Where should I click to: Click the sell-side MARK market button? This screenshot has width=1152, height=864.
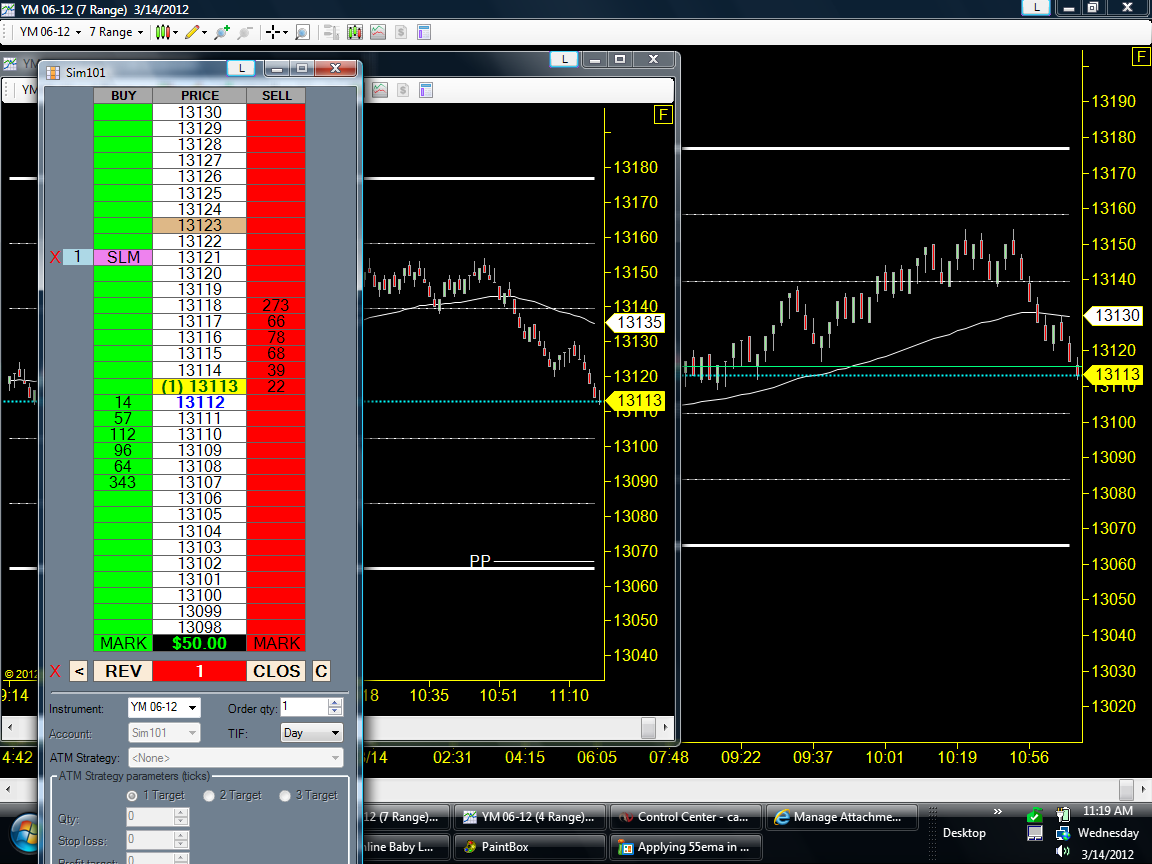276,644
